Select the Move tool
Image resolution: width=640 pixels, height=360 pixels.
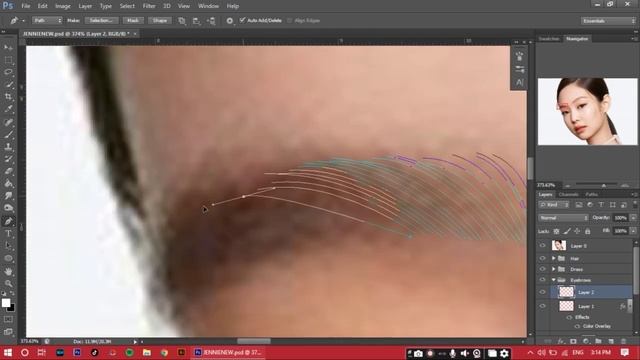(x=8, y=48)
